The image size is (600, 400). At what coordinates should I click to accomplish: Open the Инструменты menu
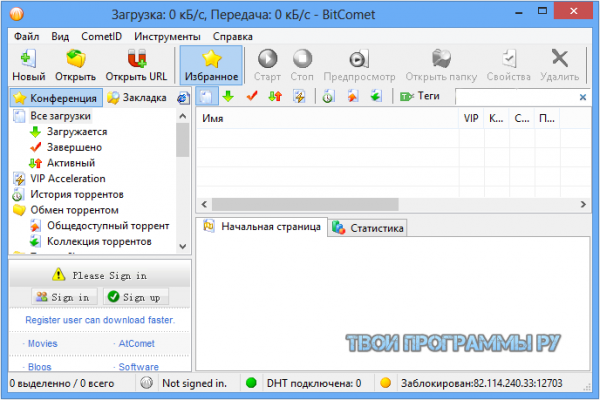click(x=167, y=37)
